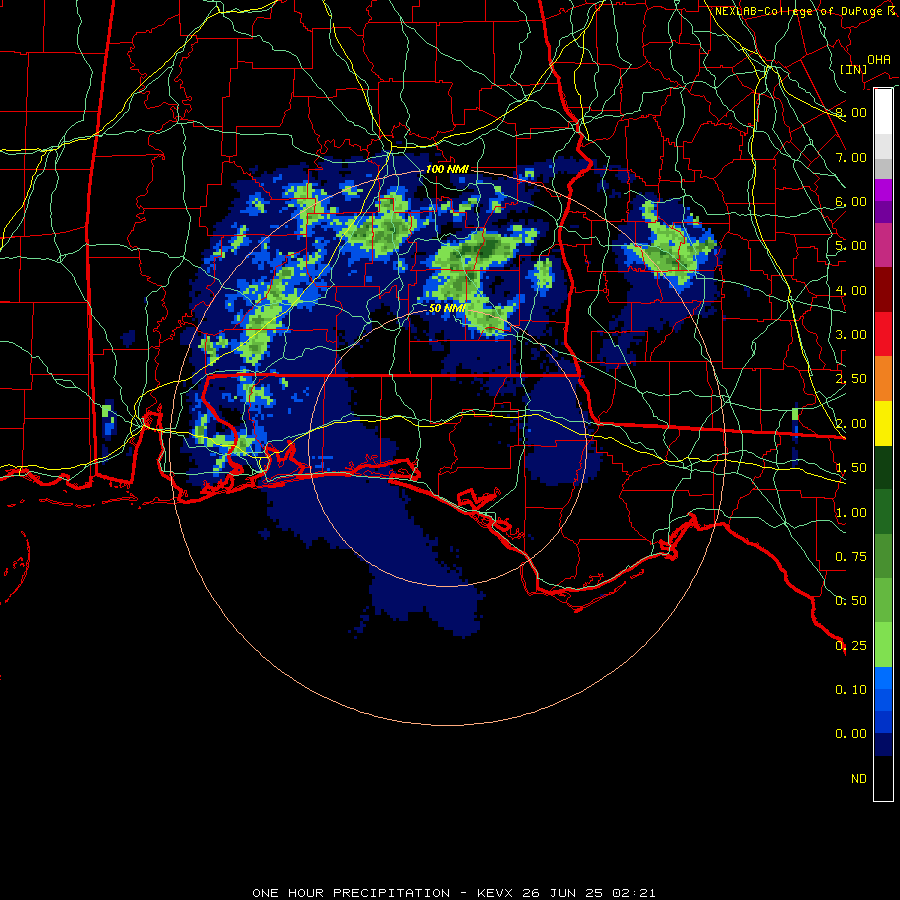Click the OHA product label above legend
The image size is (900, 900).
point(878,60)
